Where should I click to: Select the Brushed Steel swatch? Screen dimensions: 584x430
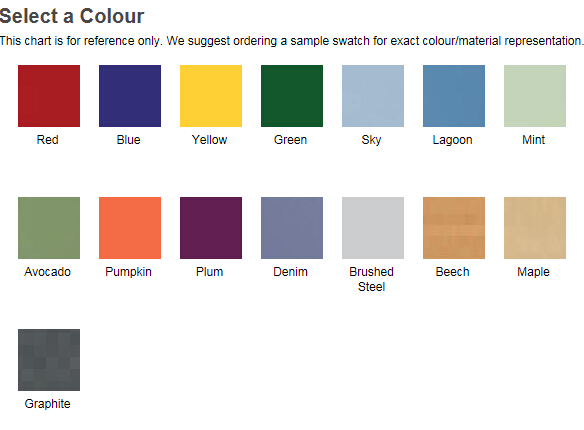pos(373,228)
